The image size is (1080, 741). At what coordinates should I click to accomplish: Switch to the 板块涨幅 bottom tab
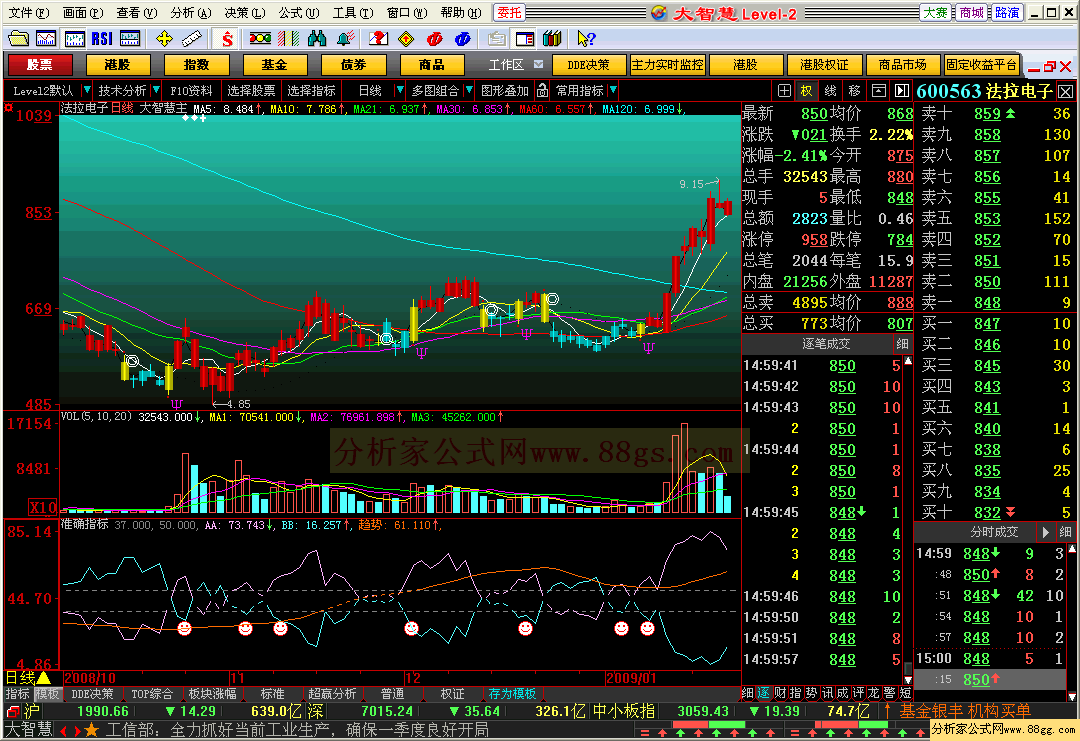pos(212,693)
